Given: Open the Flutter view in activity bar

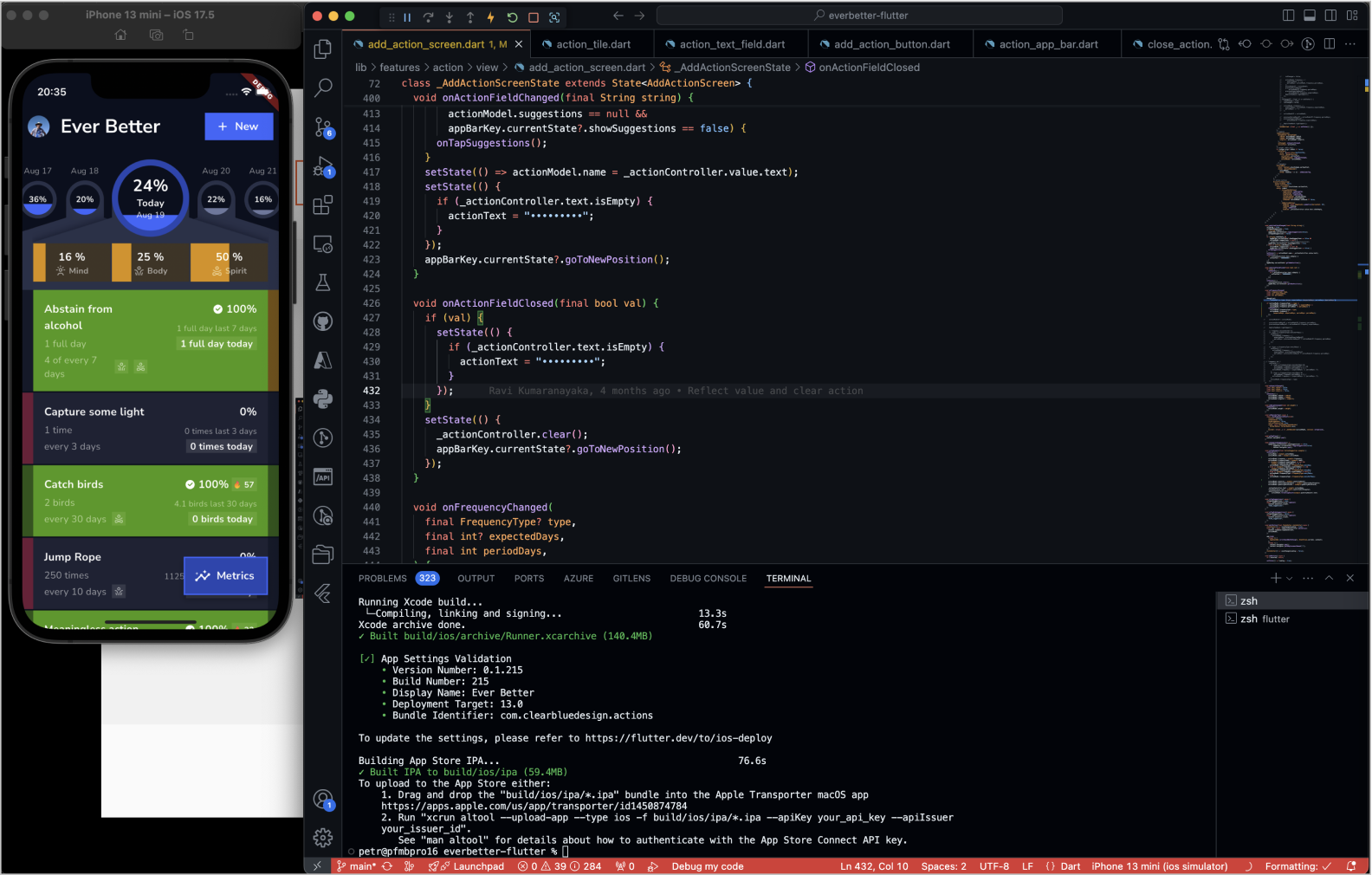Looking at the screenshot, I should coord(323,593).
